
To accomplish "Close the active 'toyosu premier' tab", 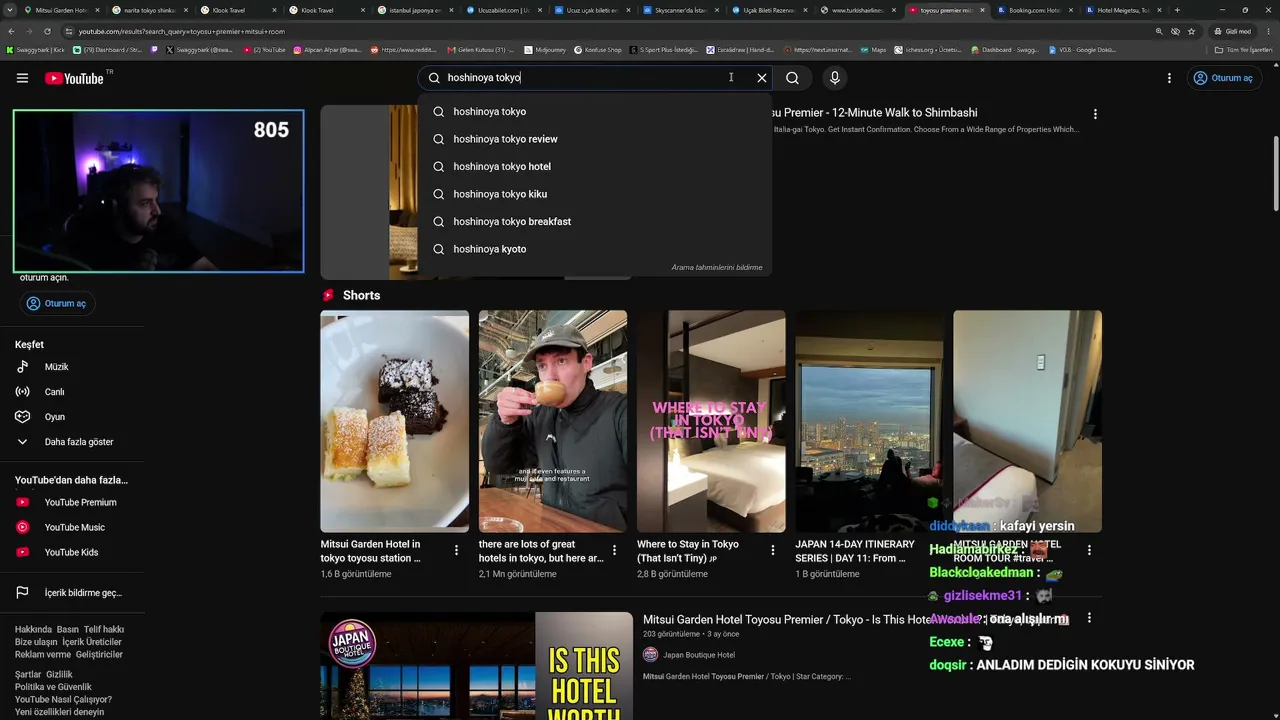I will pyautogui.click(x=983, y=10).
